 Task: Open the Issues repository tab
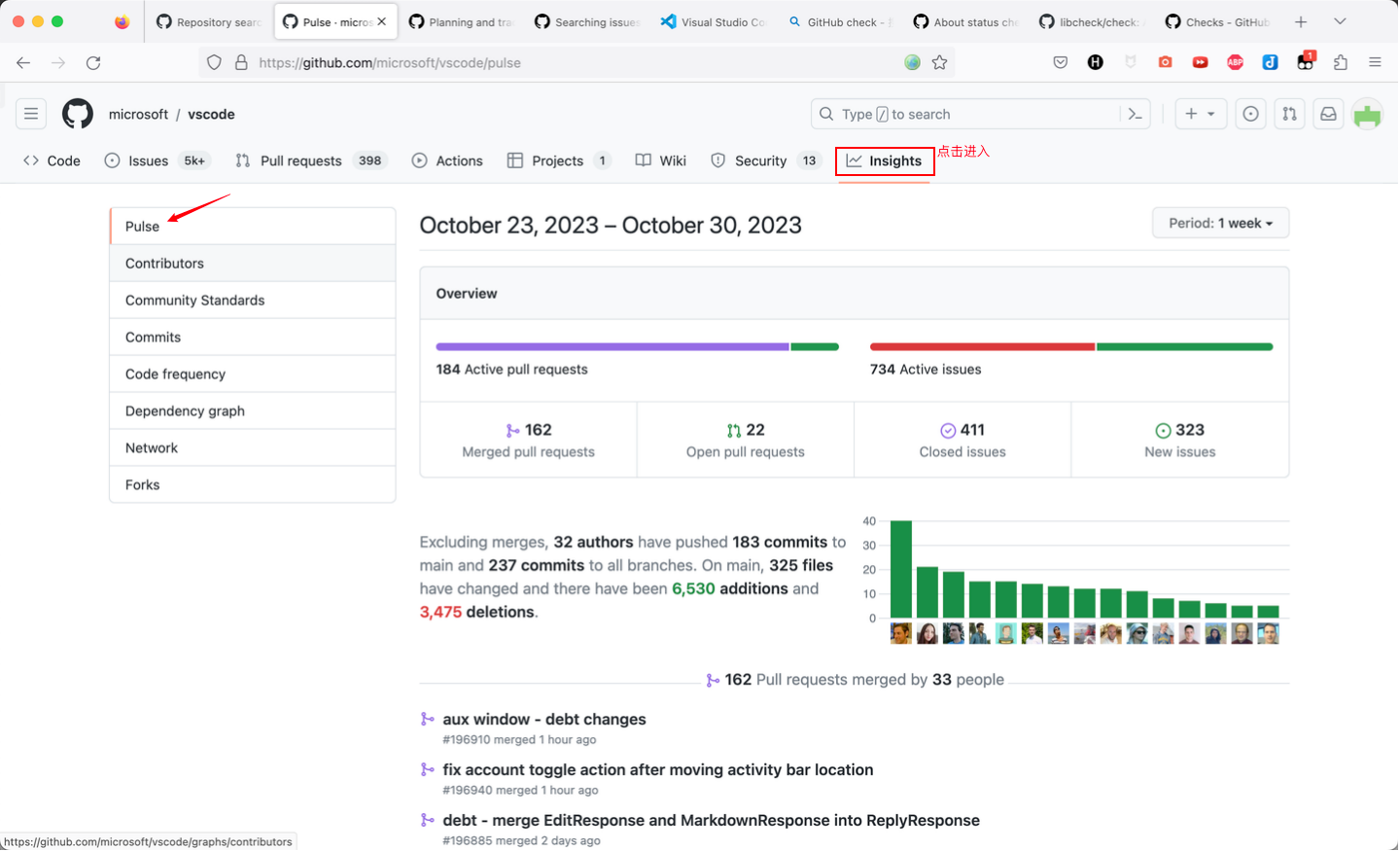(157, 160)
